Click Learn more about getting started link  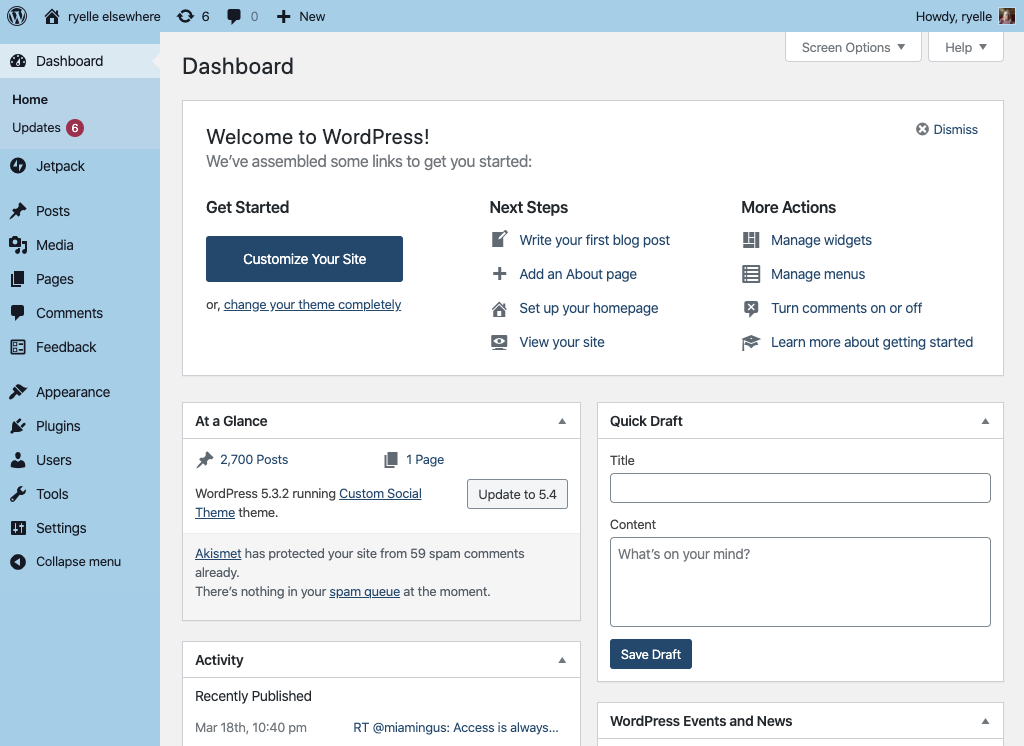872,342
